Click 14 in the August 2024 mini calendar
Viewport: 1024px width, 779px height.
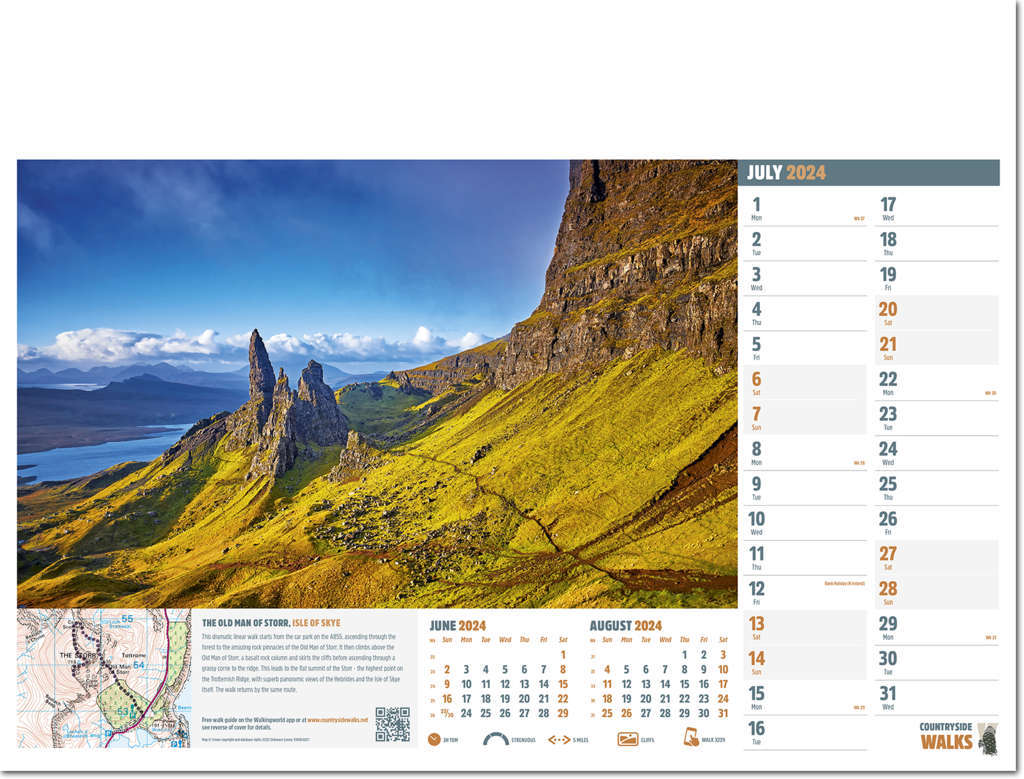tap(665, 684)
